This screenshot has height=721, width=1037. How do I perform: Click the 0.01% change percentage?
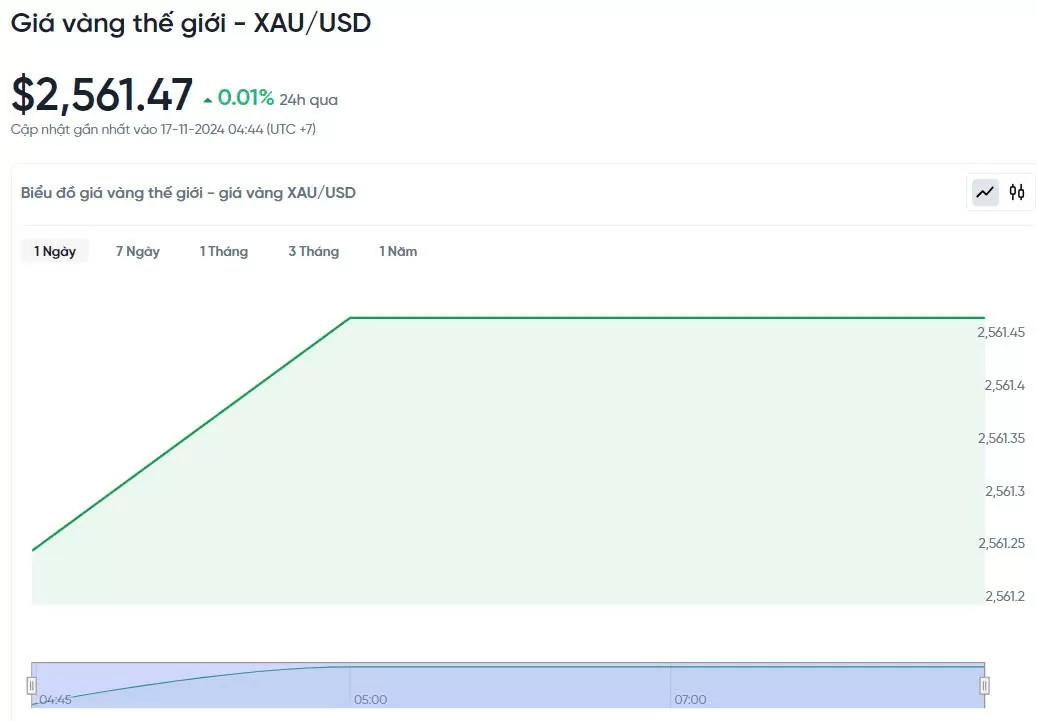pos(245,98)
